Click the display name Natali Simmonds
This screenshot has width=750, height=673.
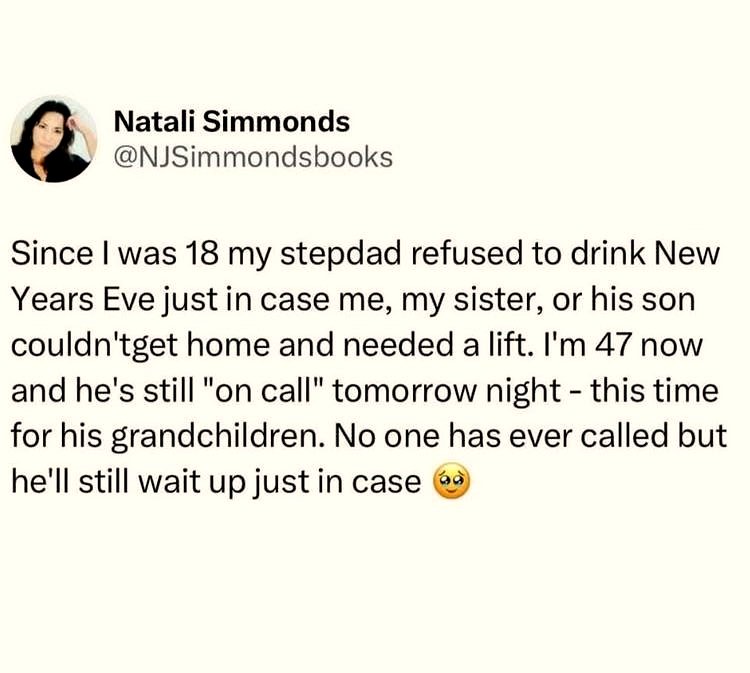click(232, 122)
